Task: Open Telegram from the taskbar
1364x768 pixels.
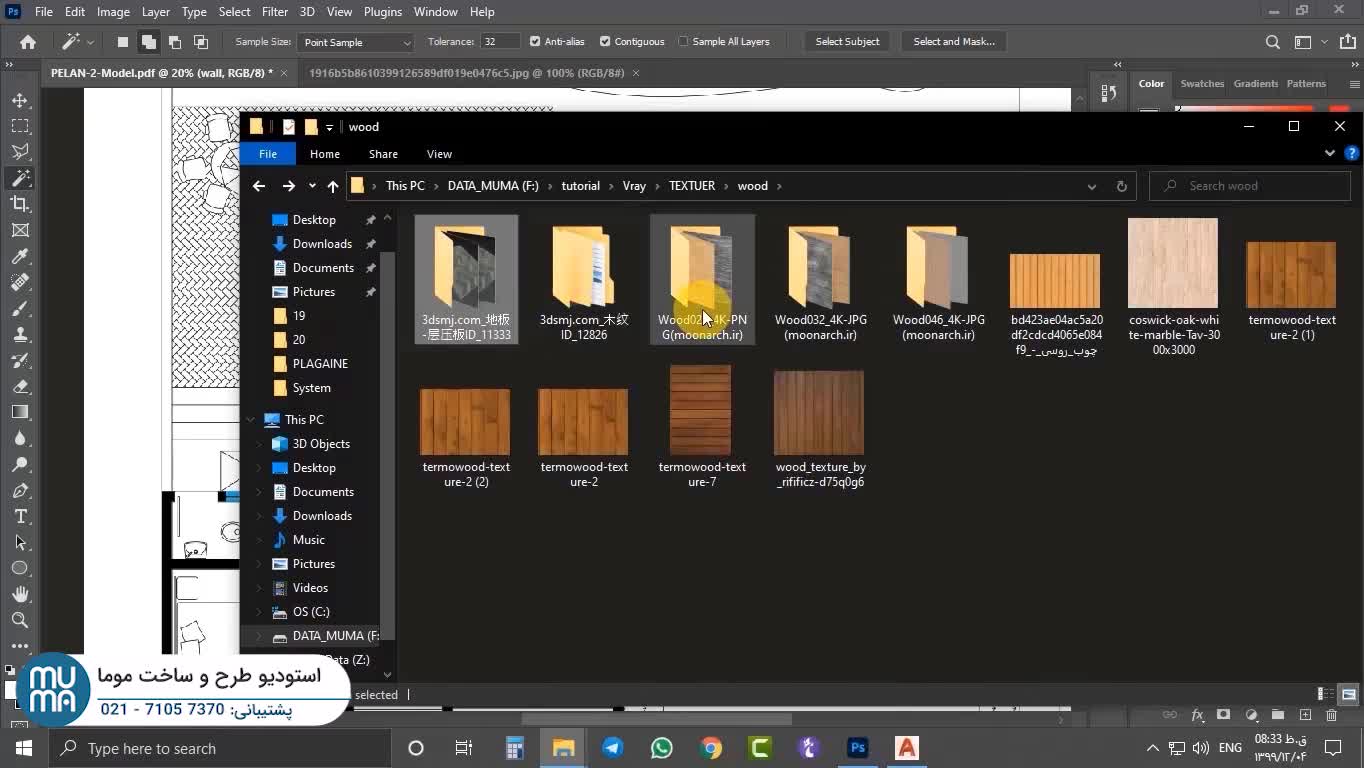Action: tap(612, 748)
